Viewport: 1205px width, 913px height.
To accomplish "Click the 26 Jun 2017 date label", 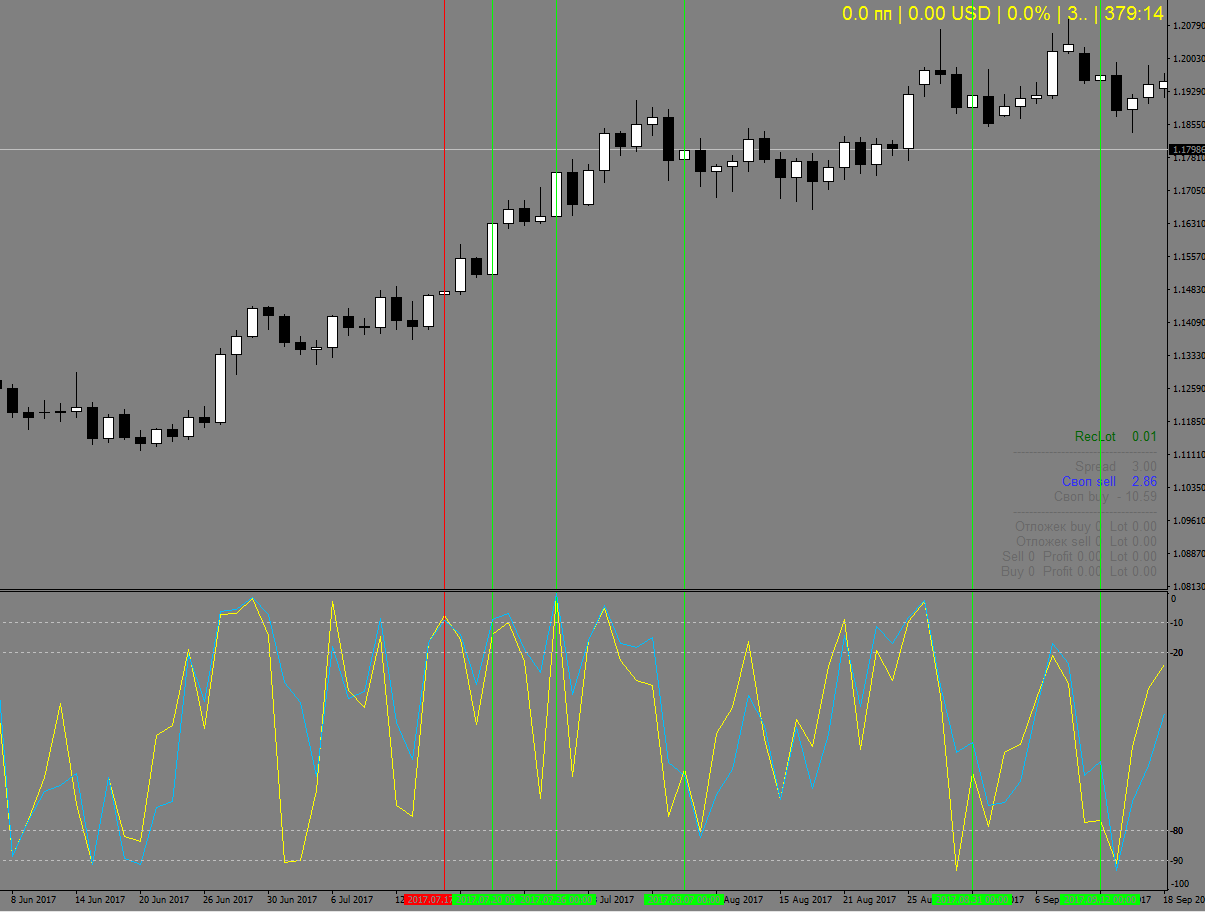I will (x=228, y=900).
